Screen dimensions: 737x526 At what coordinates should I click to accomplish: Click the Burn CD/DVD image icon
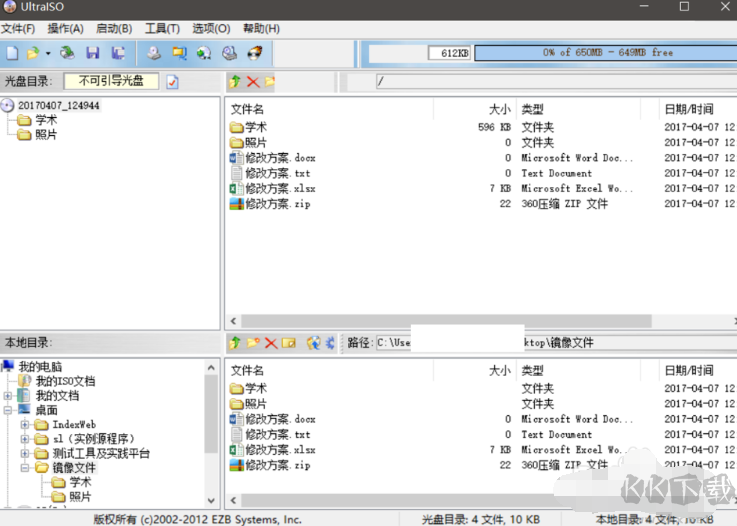[255, 53]
